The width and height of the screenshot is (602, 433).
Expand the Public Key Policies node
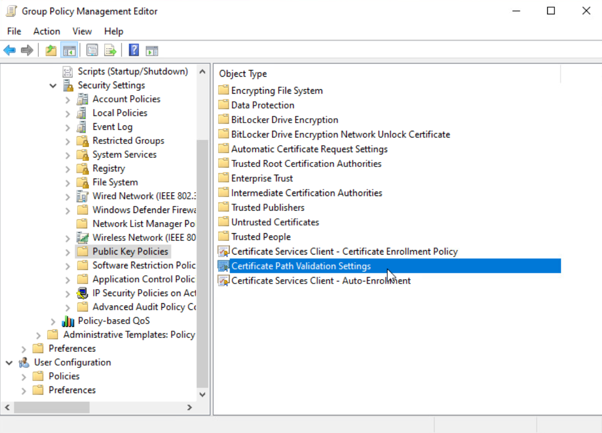68,252
